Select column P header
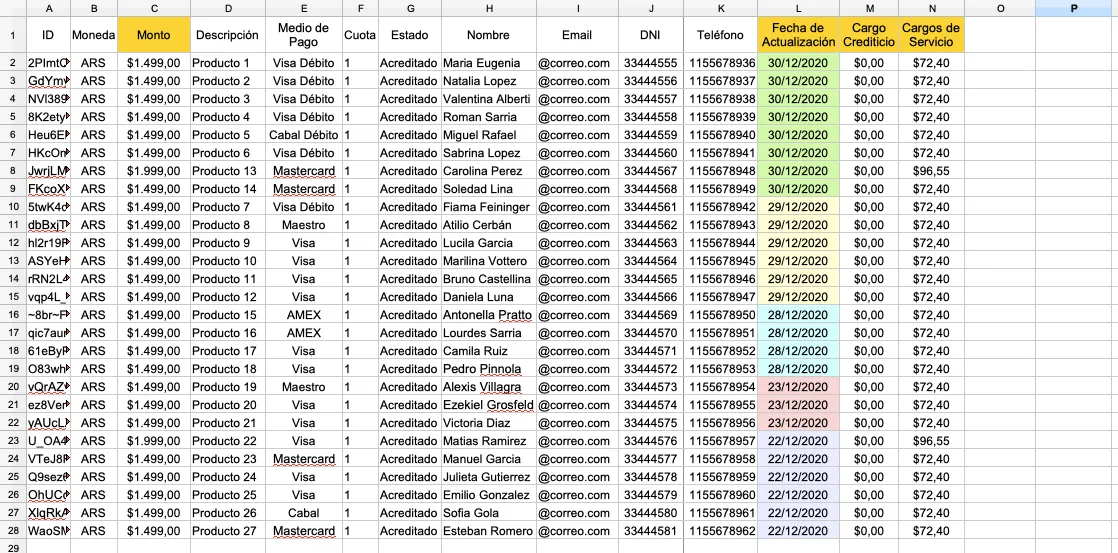1118x553 pixels. tap(1074, 8)
